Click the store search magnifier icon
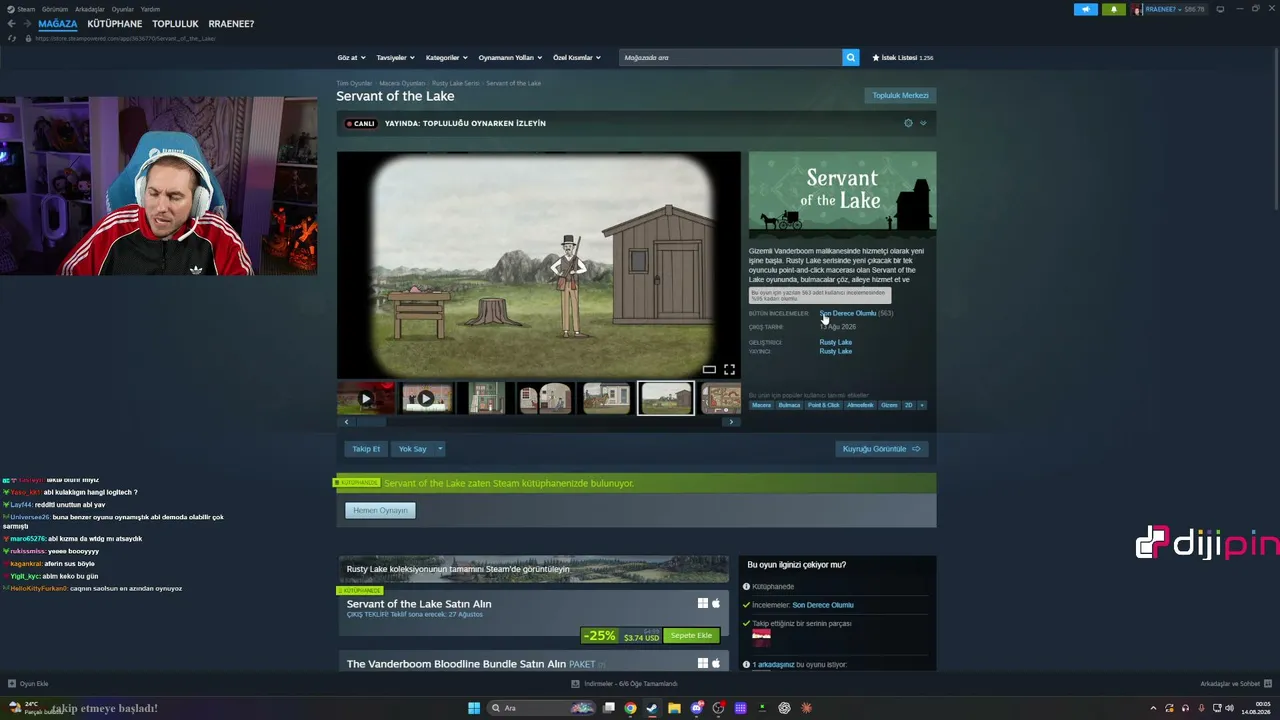The height and width of the screenshot is (720, 1280). pyautogui.click(x=851, y=58)
